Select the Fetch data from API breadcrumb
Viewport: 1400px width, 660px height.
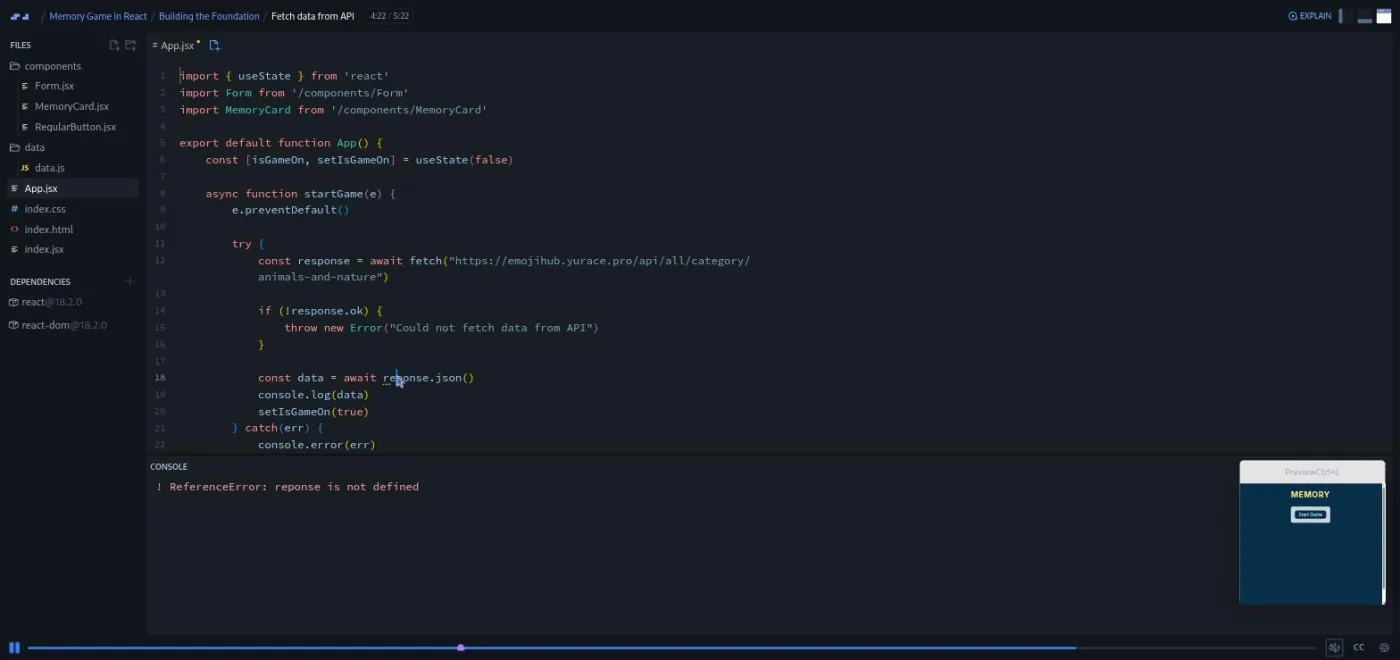[x=313, y=16]
